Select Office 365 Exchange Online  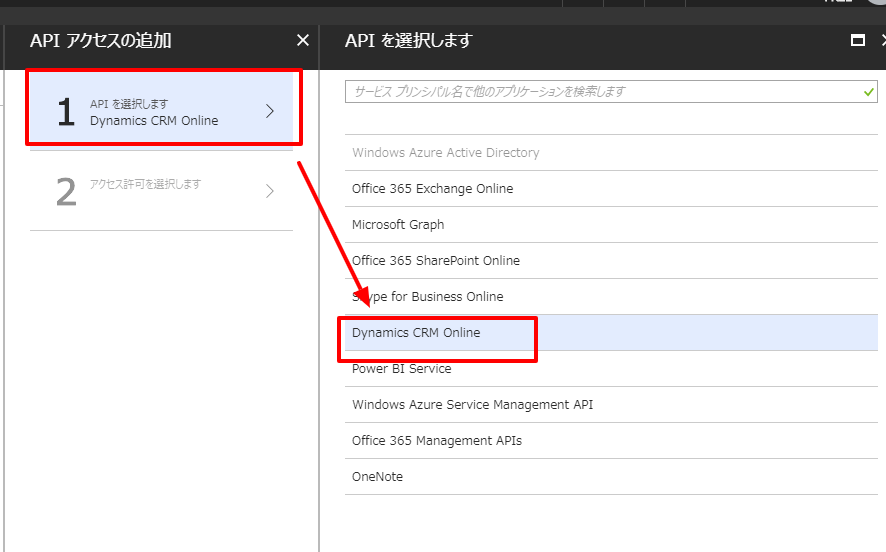click(611, 189)
